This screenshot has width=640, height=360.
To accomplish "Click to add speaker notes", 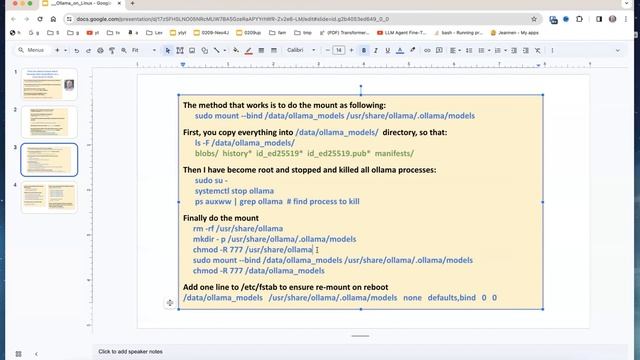I will click(130, 351).
